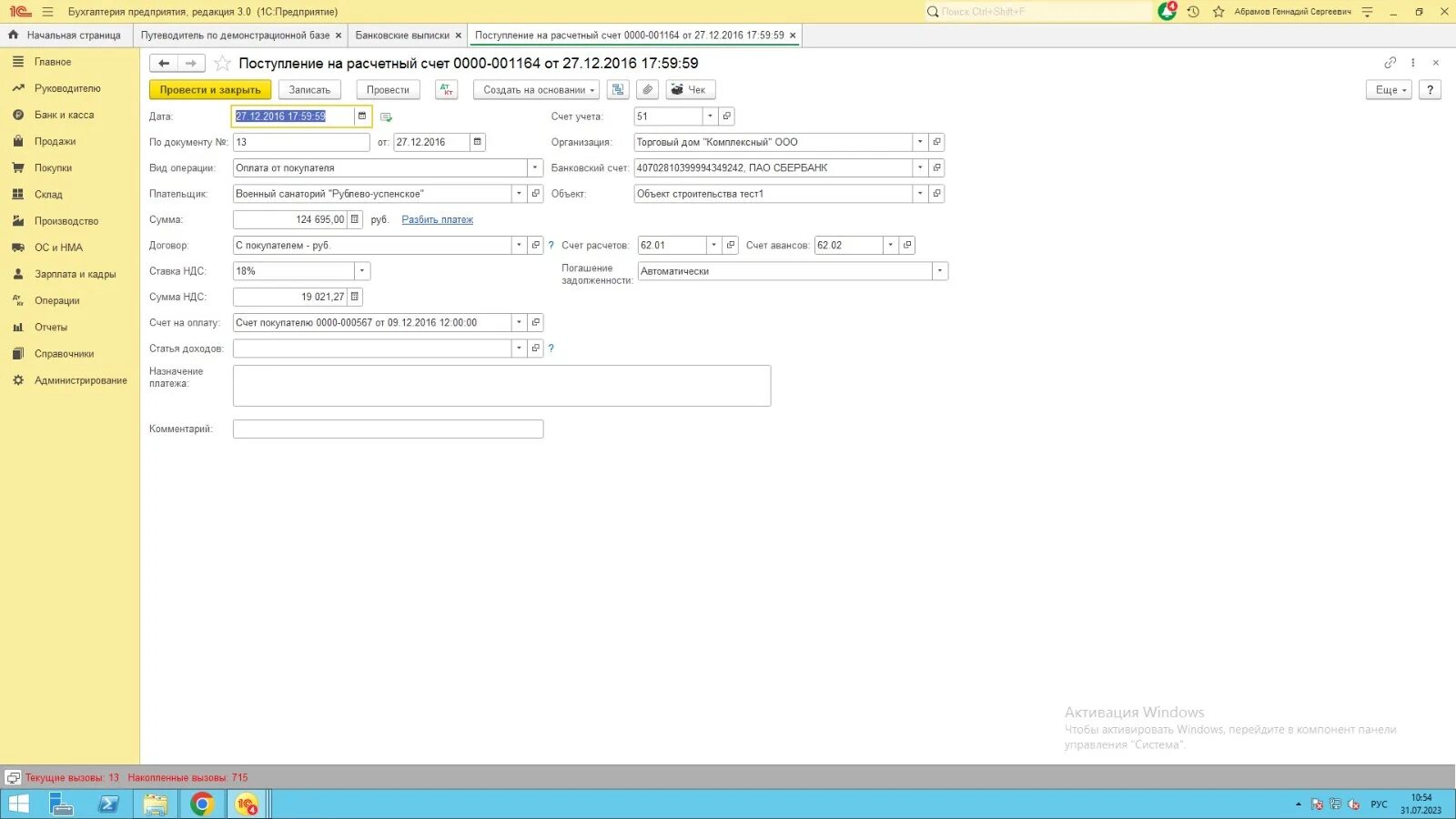
Task: Expand the Вид операции dropdown
Action: point(535,167)
